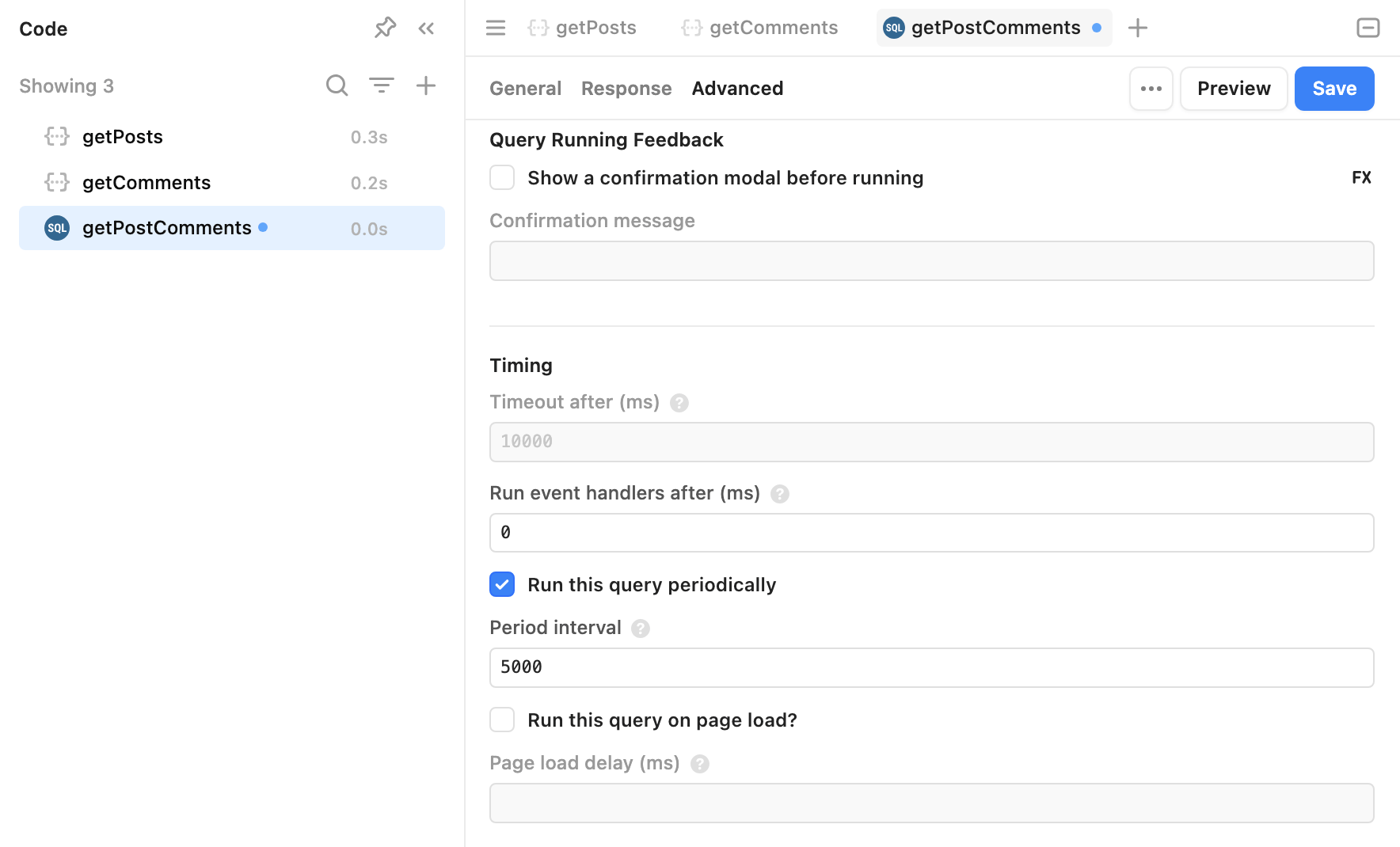Open a new tab with plus icon
Viewport: 1400px width, 847px height.
coord(1138,28)
